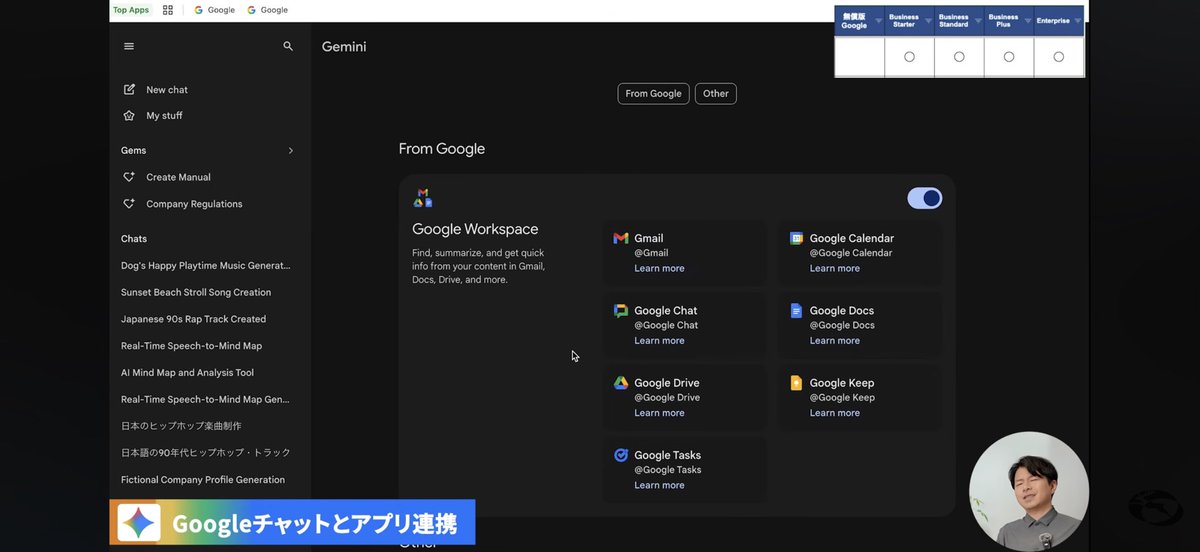The width and height of the screenshot is (1200, 552).
Task: Click the Google Calendar icon
Action: coord(796,238)
